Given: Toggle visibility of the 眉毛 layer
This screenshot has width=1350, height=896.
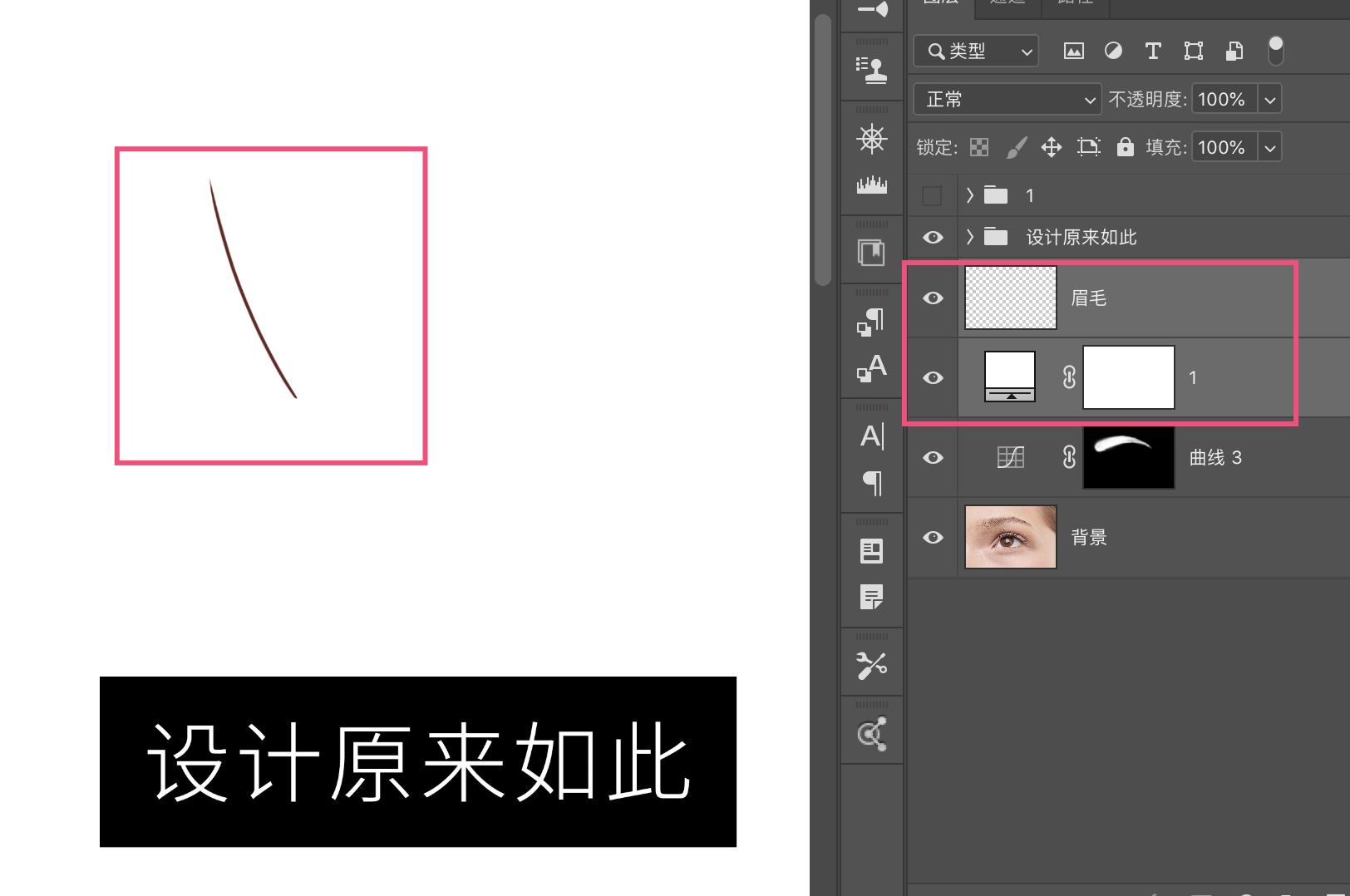Looking at the screenshot, I should coord(932,298).
